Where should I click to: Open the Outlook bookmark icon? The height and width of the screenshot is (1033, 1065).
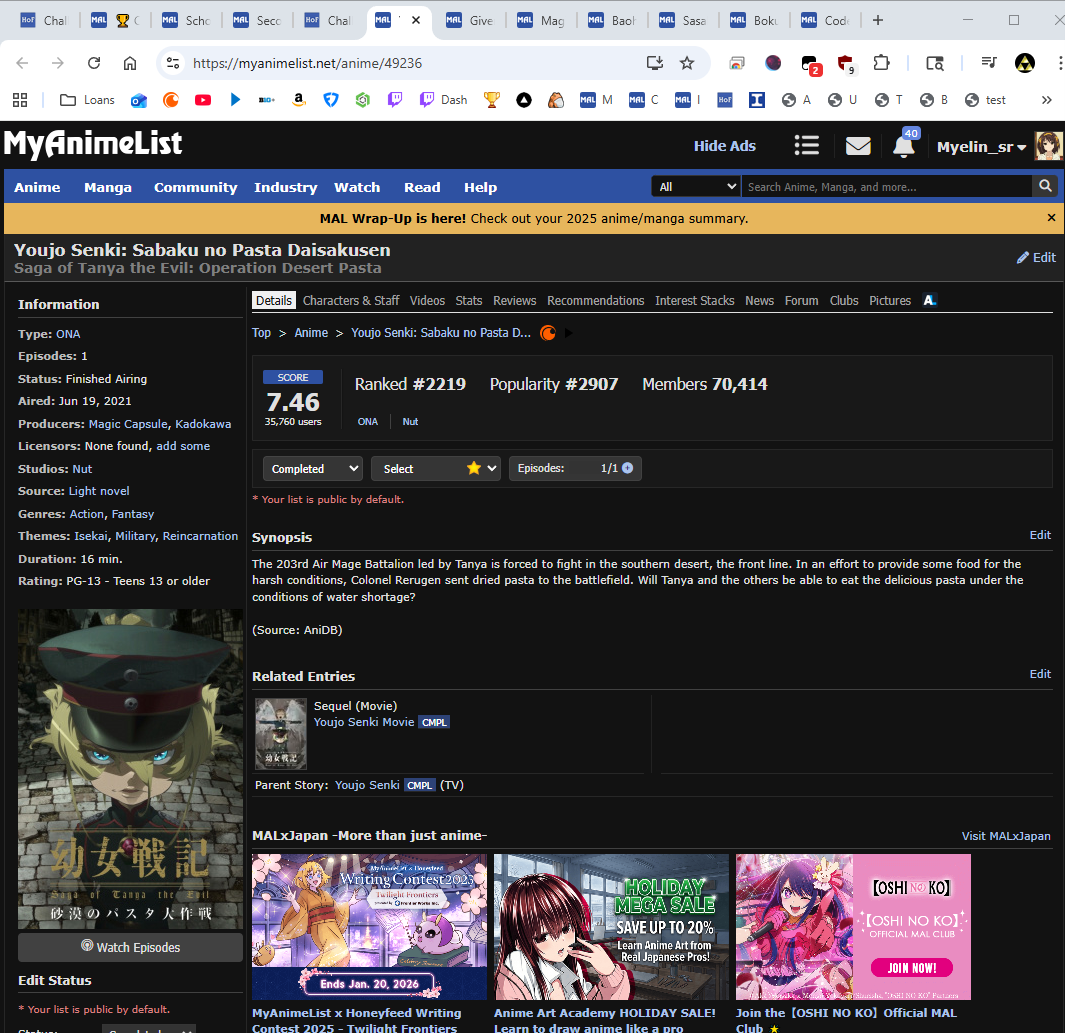139,100
